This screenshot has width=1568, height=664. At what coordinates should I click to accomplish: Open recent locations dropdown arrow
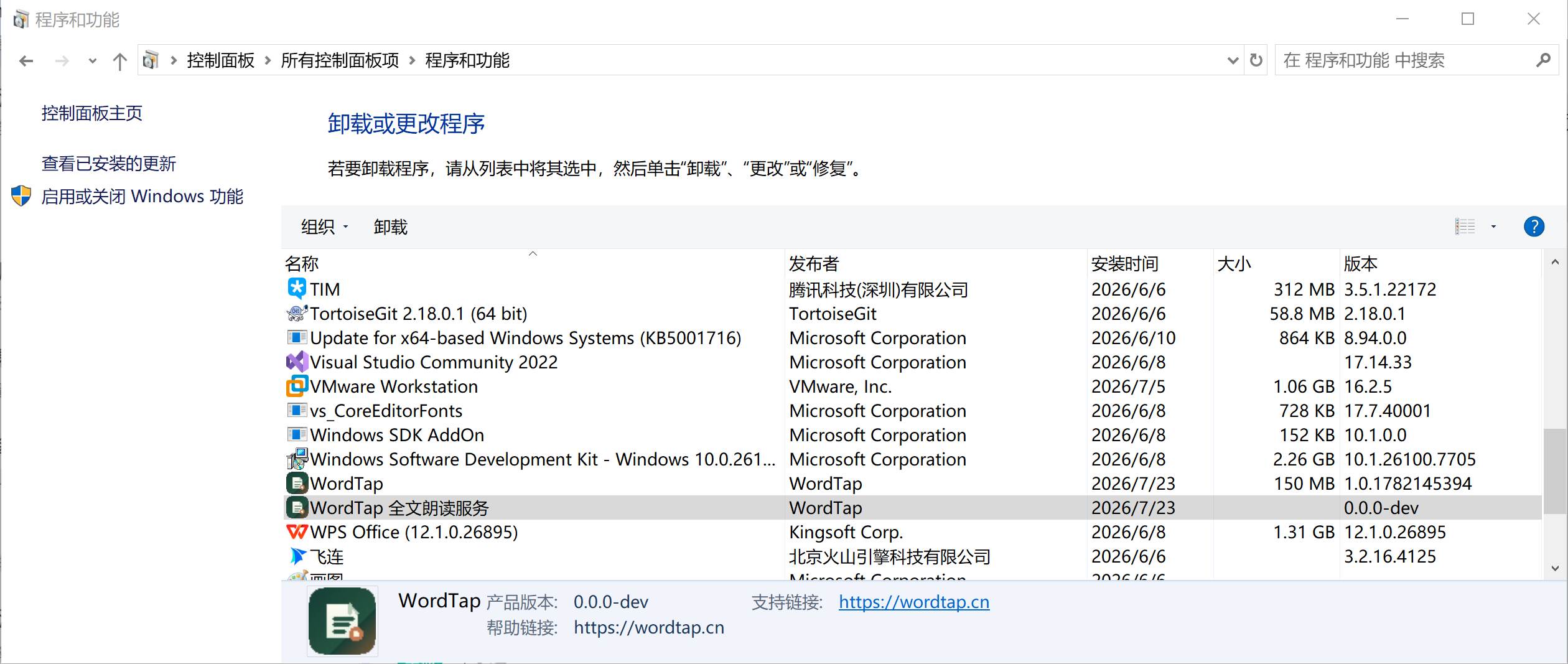(93, 61)
